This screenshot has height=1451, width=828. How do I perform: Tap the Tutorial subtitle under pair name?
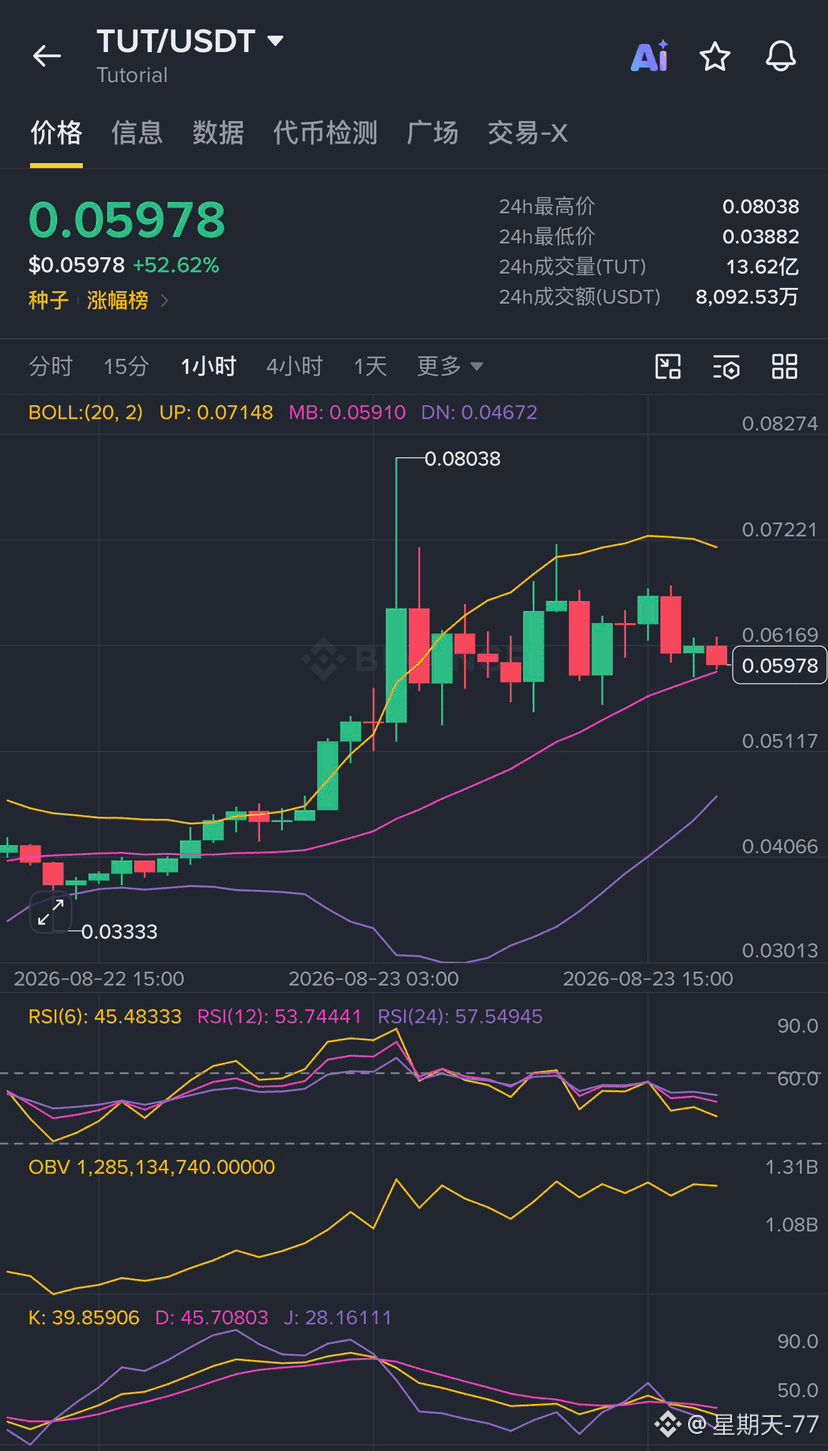coord(132,75)
